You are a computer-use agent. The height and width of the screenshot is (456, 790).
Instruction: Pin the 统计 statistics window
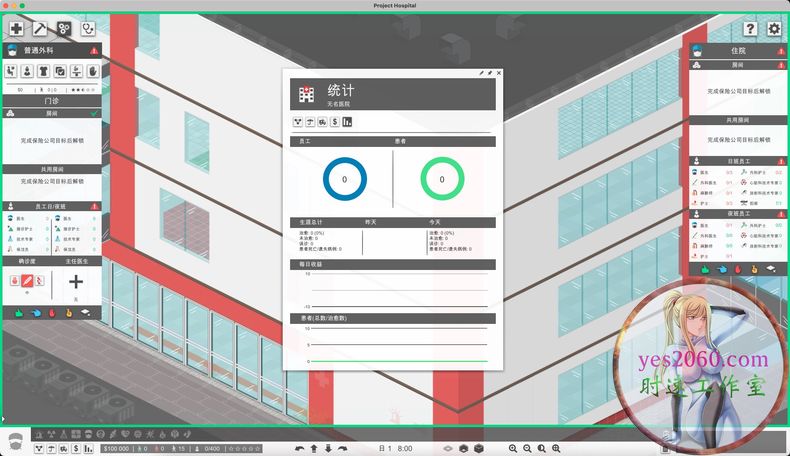point(490,73)
